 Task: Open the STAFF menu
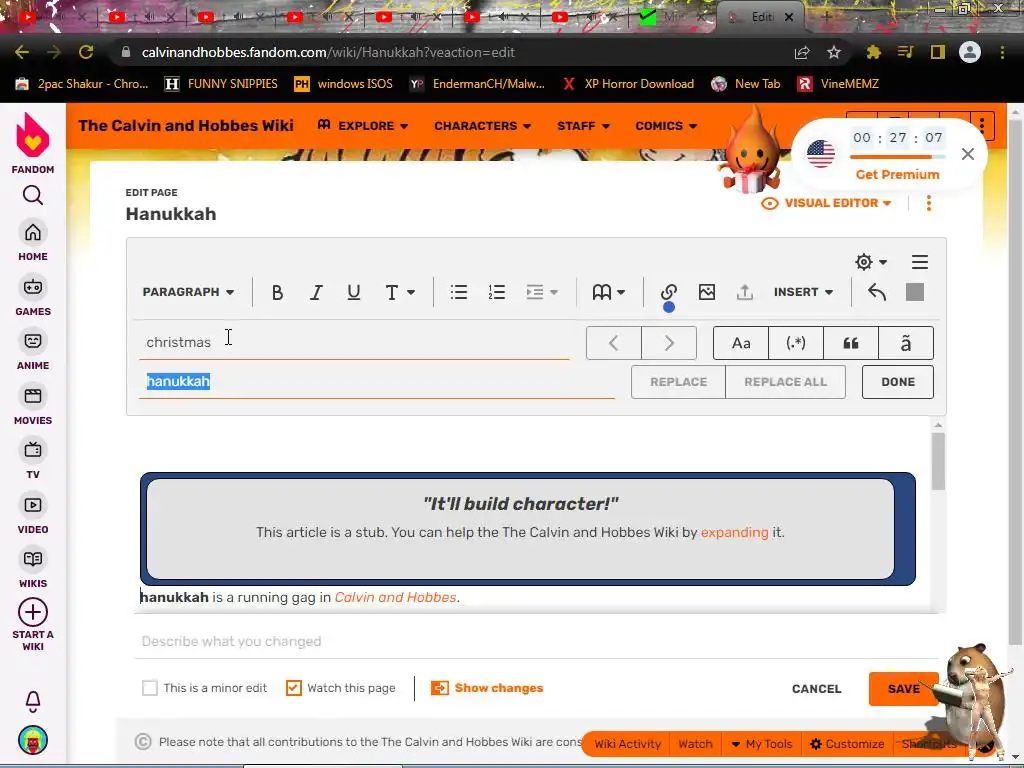coord(583,125)
